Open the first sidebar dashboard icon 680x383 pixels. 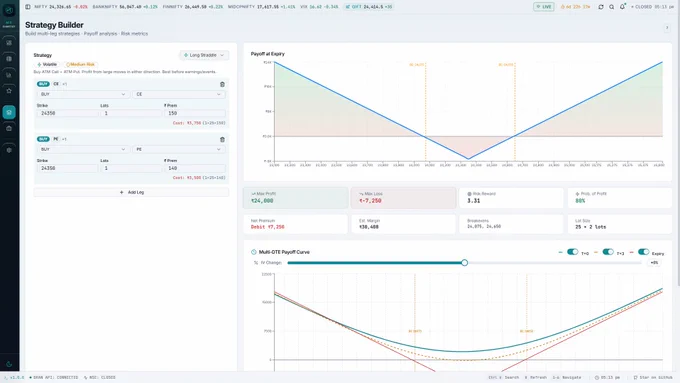pos(9,43)
